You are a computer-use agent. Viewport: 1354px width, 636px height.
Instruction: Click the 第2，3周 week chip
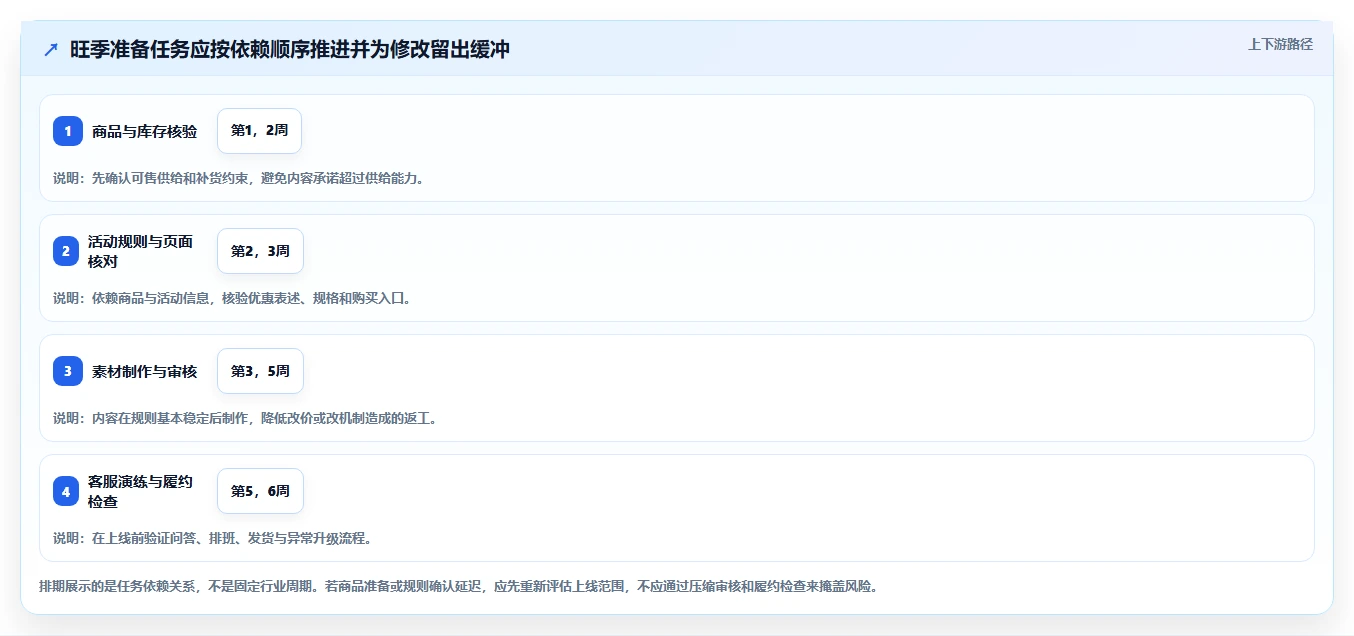[260, 251]
